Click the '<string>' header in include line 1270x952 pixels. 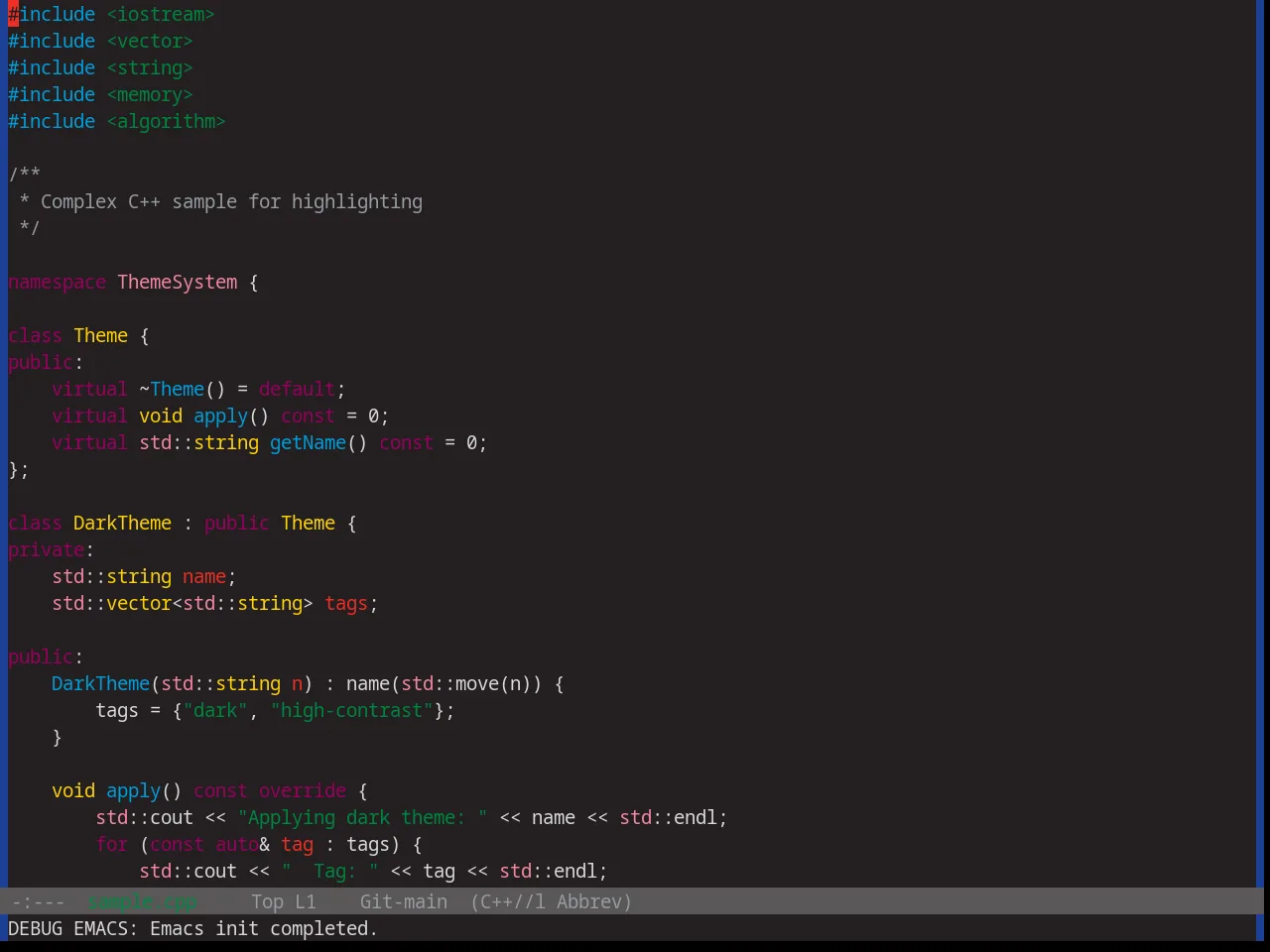(x=150, y=67)
